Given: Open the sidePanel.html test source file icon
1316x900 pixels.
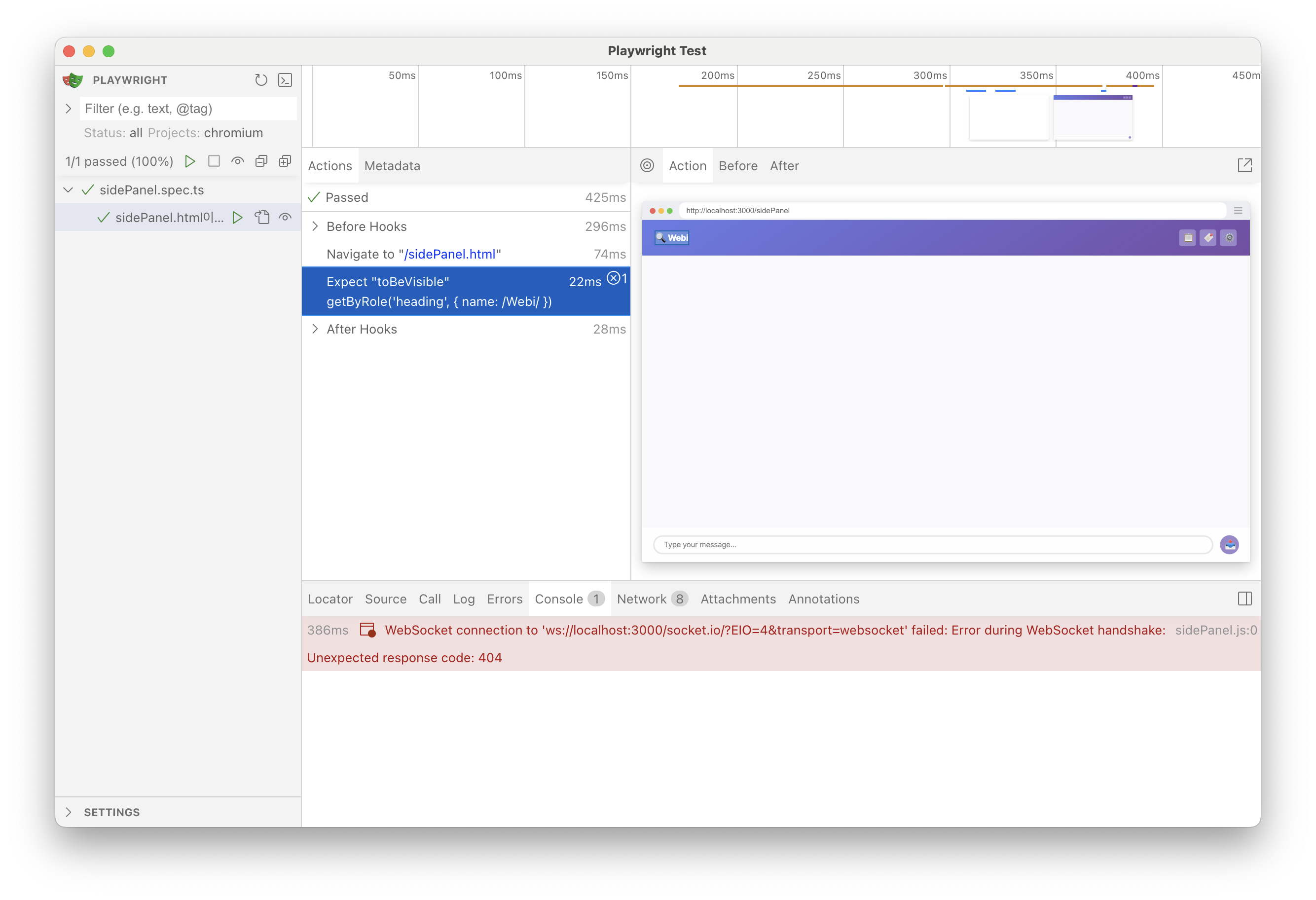Looking at the screenshot, I should click(x=261, y=218).
